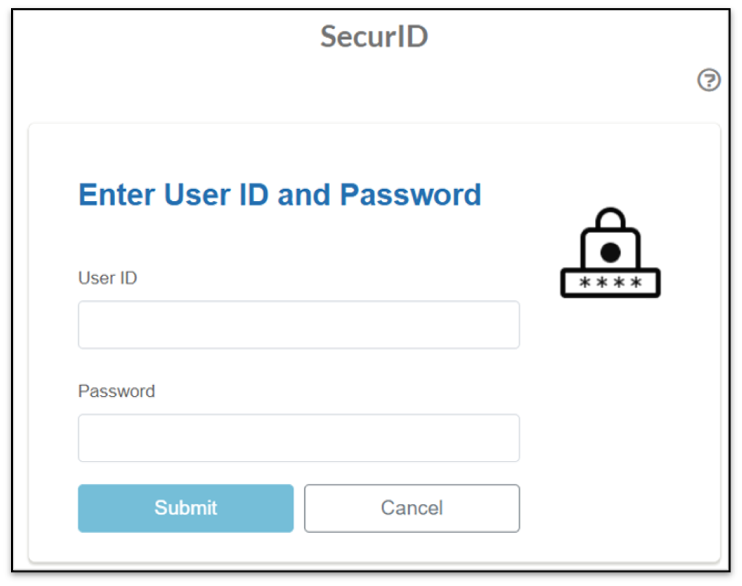Click the 'Password' field label
The image size is (742, 586).
point(116,391)
